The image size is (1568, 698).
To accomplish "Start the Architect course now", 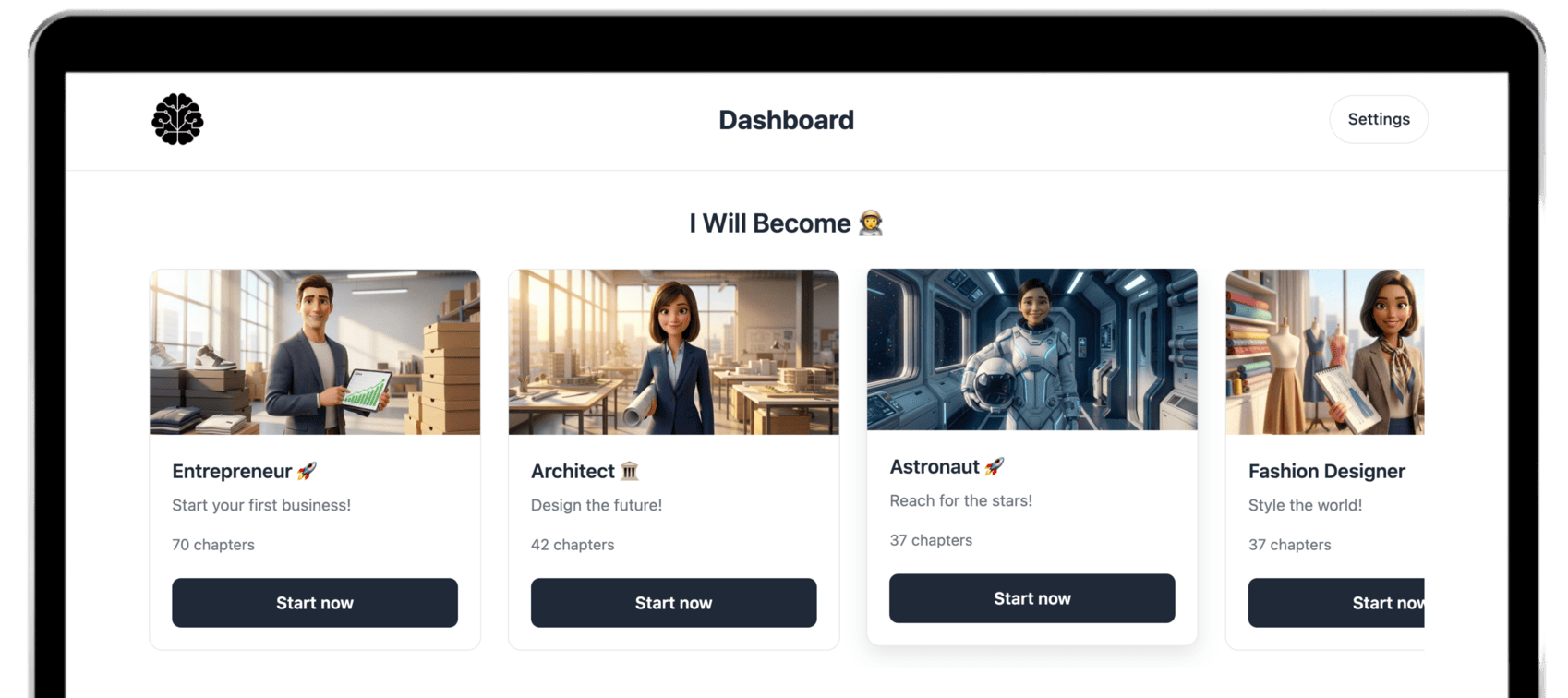I will tap(673, 603).
